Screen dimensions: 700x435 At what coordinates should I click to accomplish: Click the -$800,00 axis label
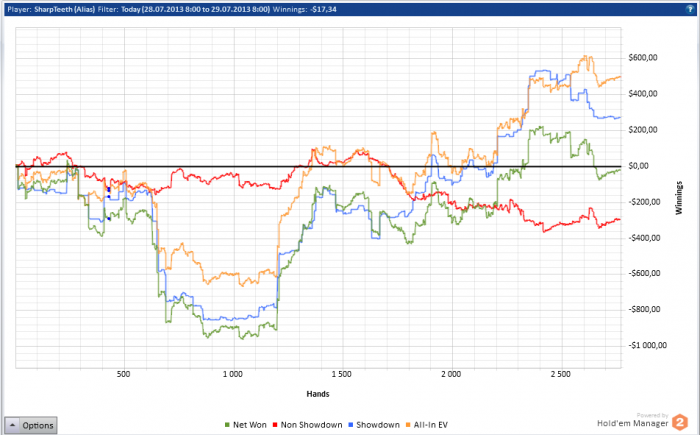coord(644,309)
